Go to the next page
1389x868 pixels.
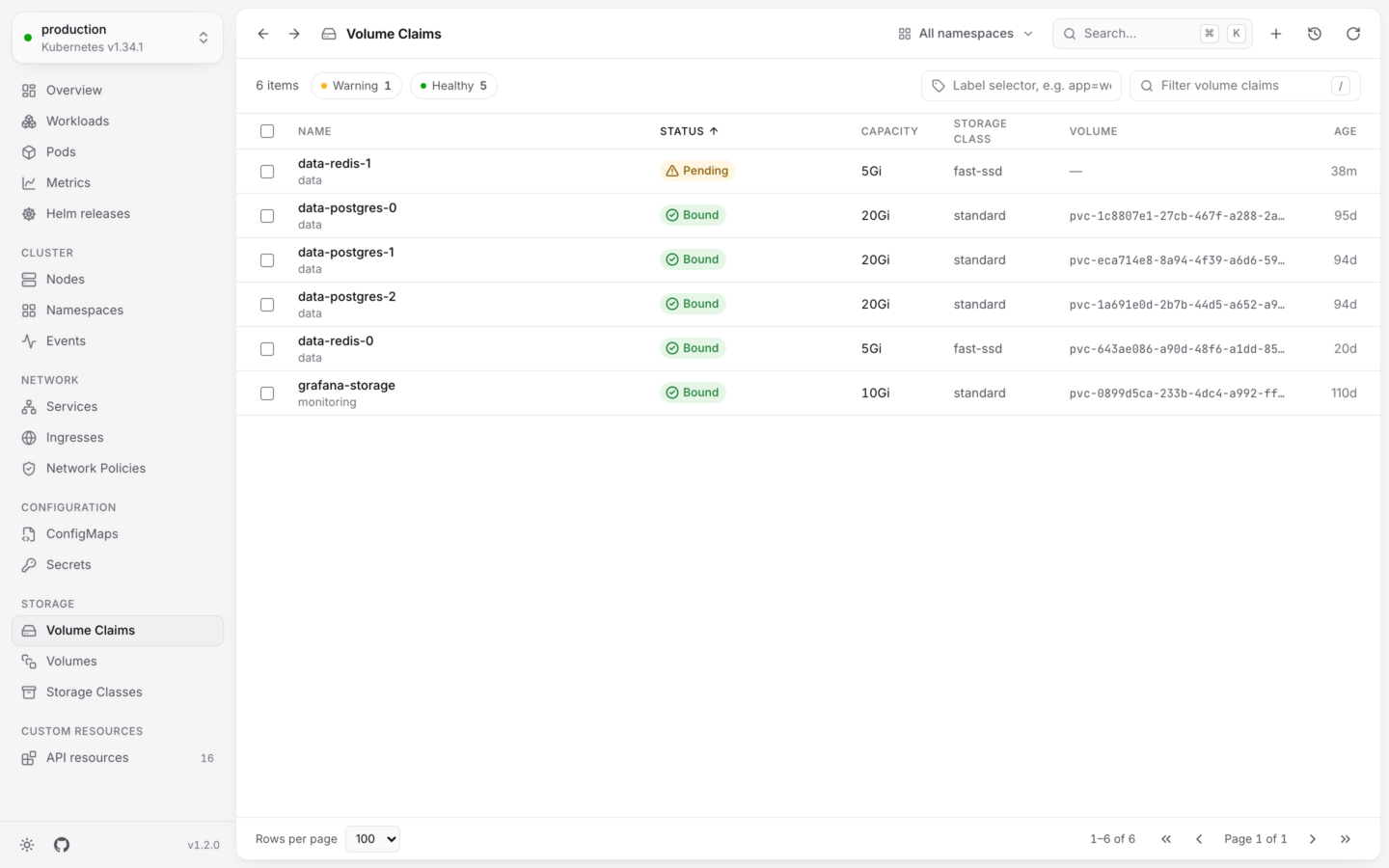click(x=1313, y=839)
